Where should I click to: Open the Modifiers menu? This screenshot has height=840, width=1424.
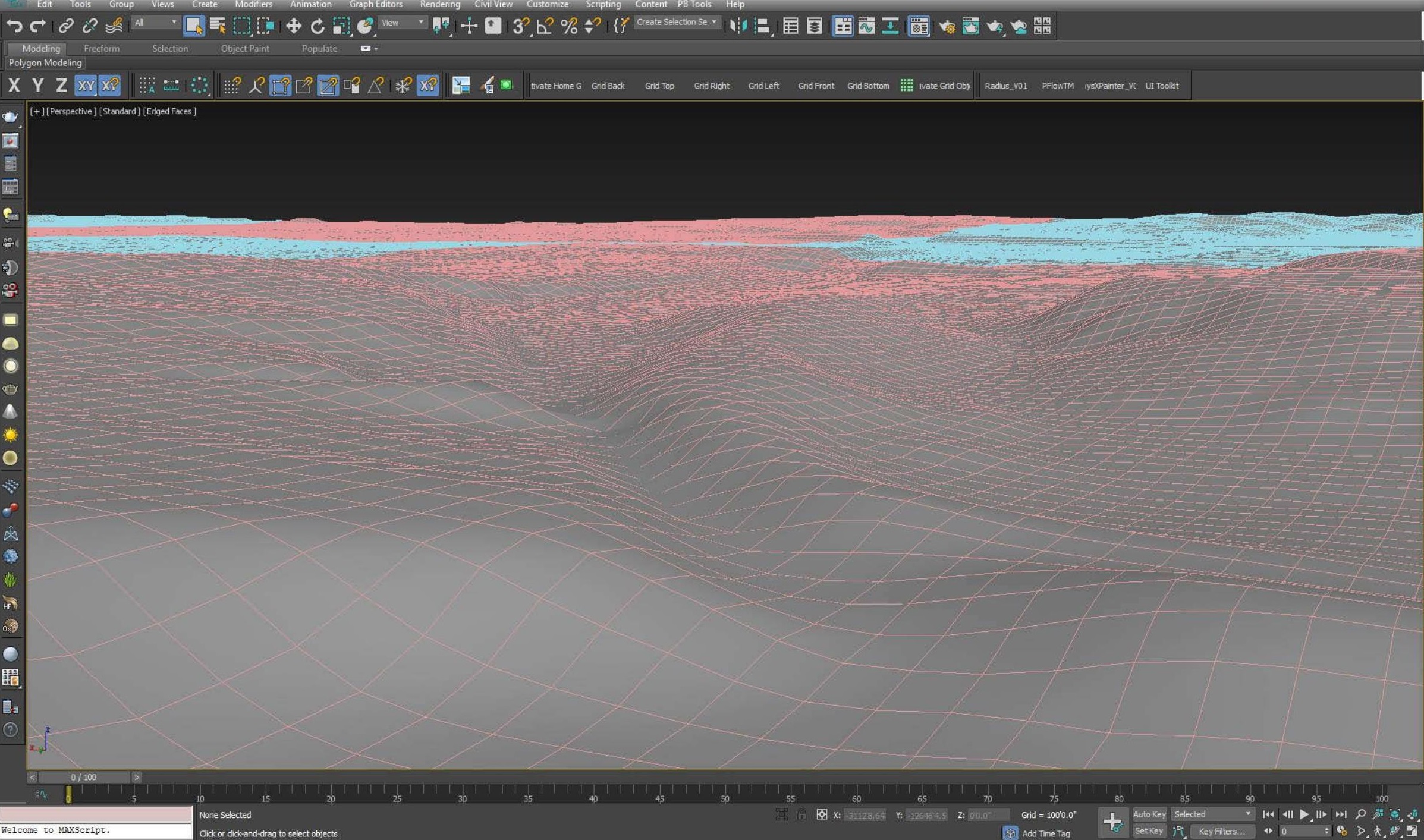tap(253, 4)
